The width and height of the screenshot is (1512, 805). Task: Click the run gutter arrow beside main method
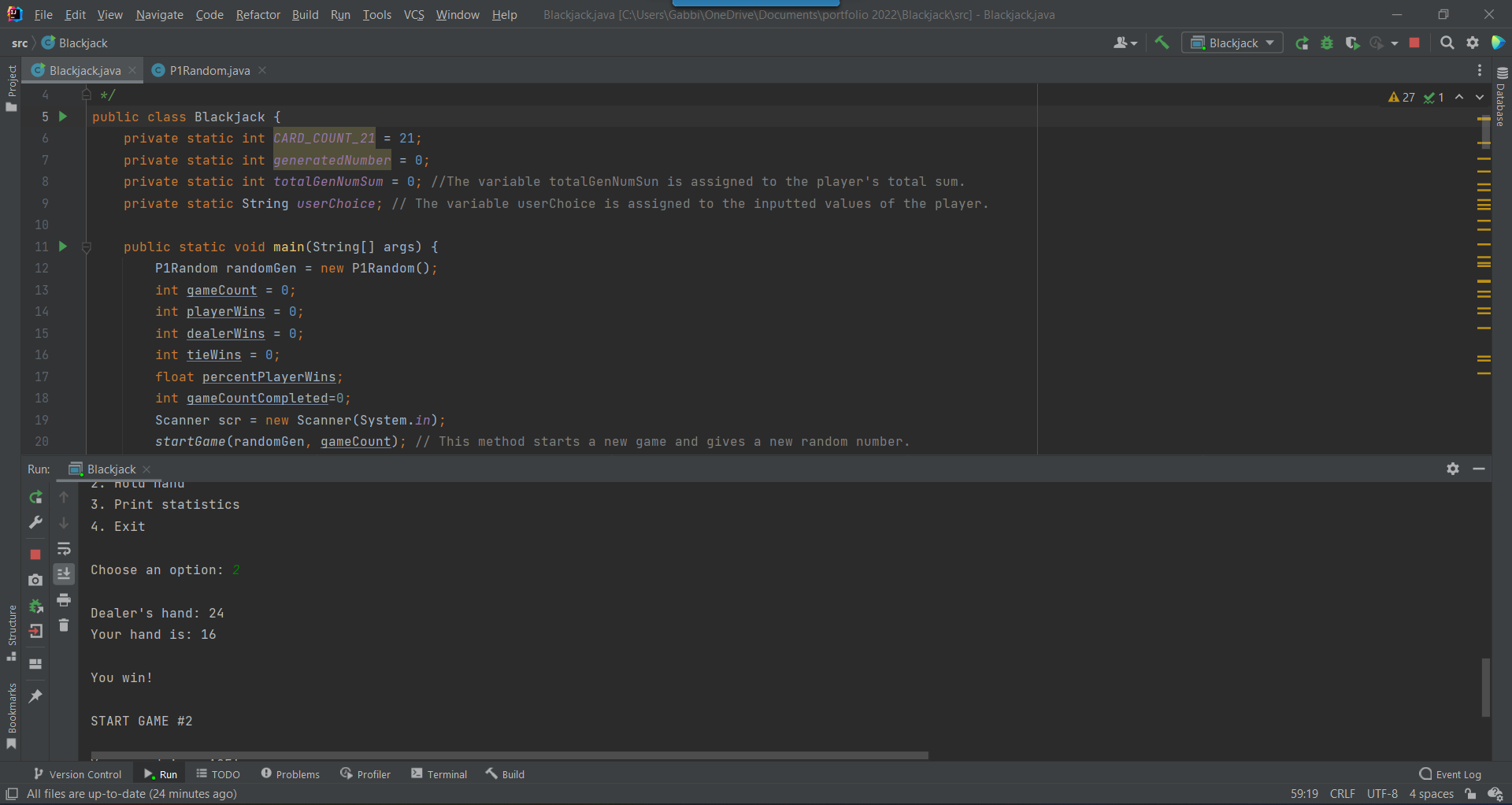point(63,247)
